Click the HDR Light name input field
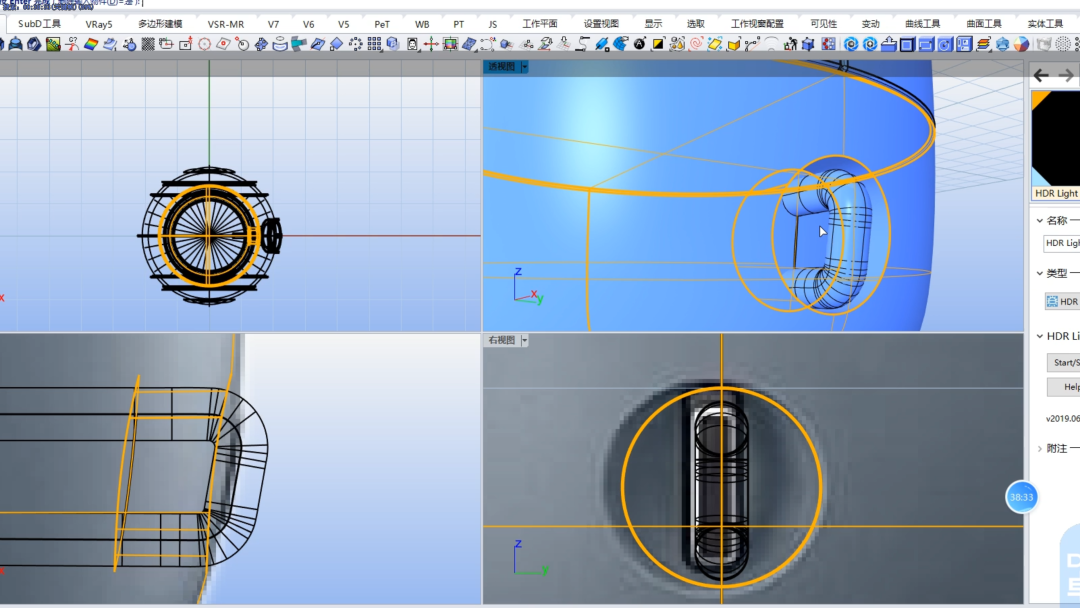Screen dimensions: 1080x608 (x=1061, y=243)
